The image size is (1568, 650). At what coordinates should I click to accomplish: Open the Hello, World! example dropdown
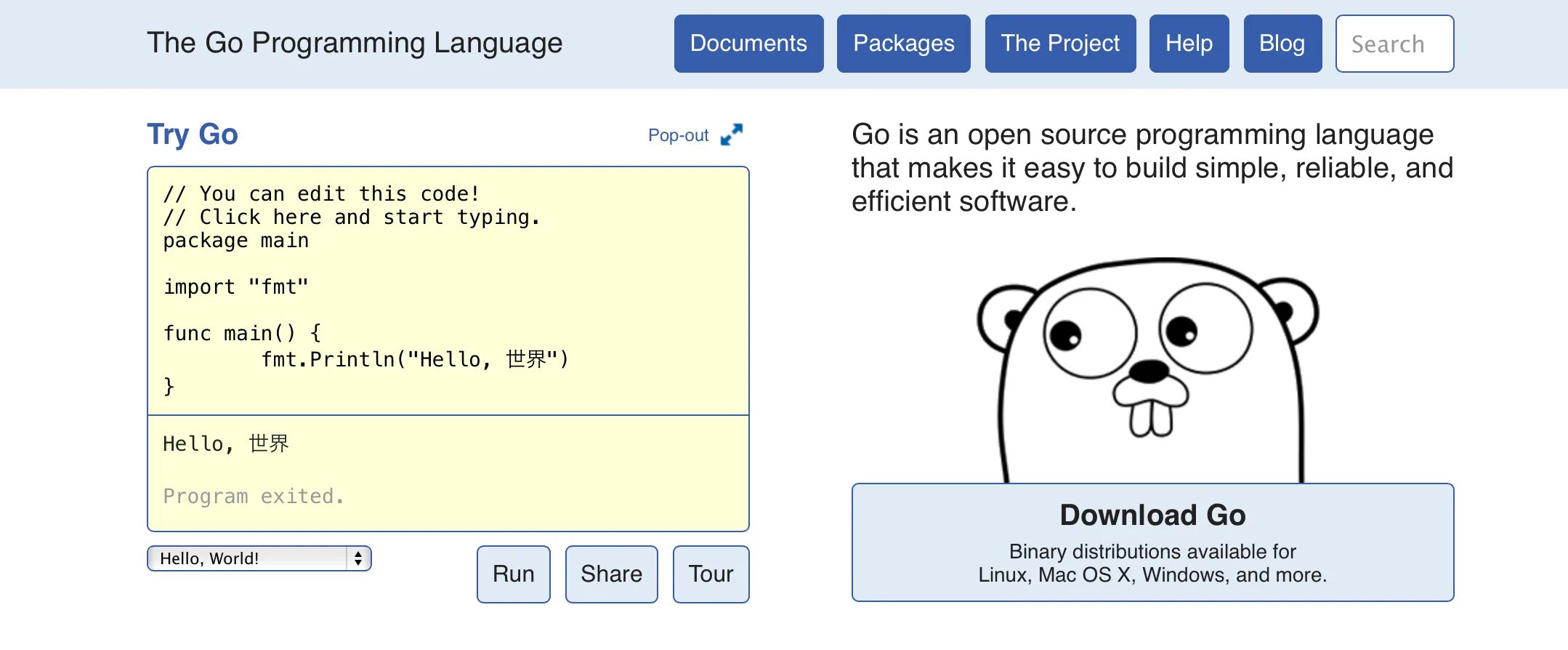(x=259, y=558)
